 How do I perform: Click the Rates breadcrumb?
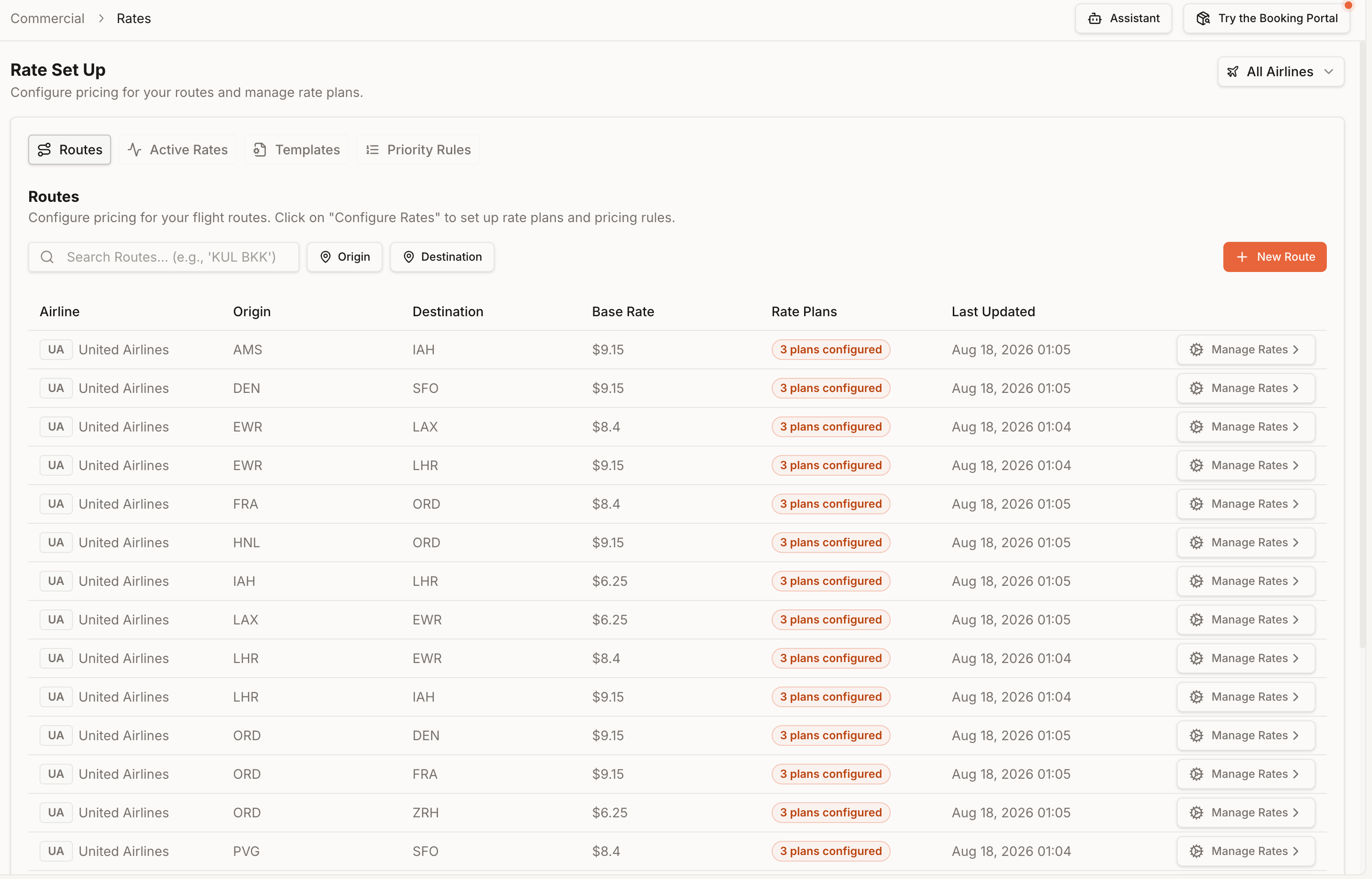(134, 18)
